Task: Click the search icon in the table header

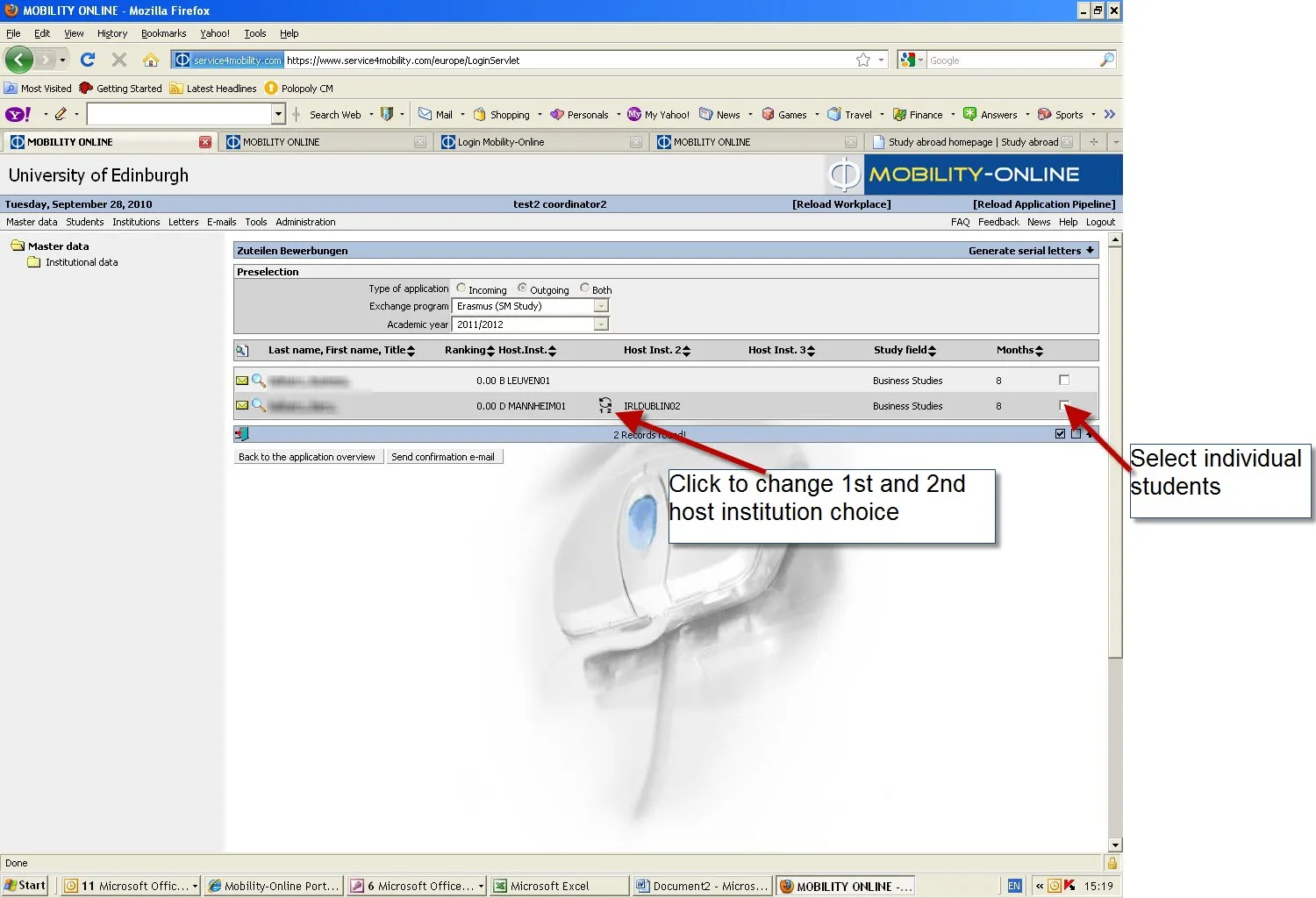Action: tap(242, 351)
